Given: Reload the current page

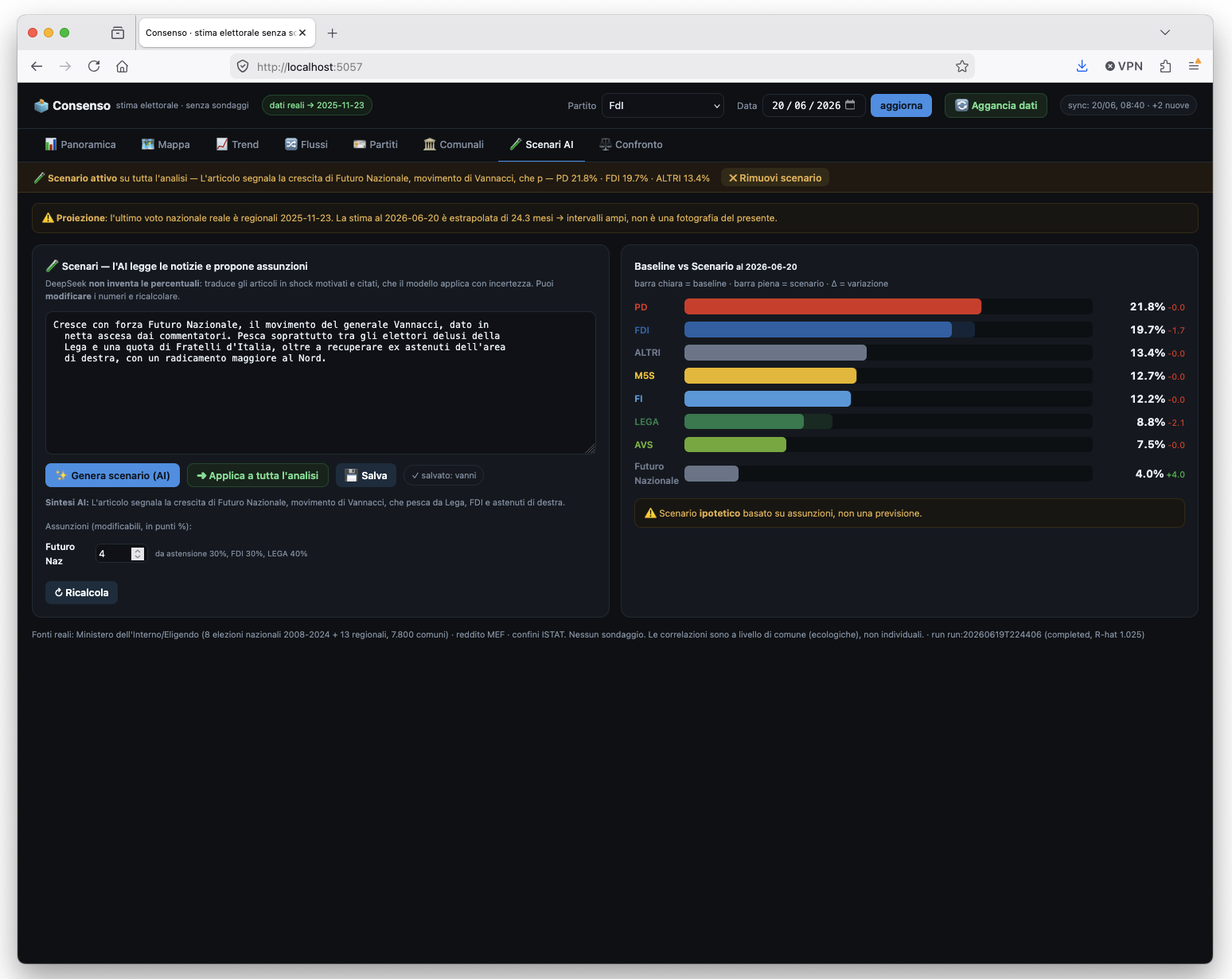Looking at the screenshot, I should tap(94, 66).
